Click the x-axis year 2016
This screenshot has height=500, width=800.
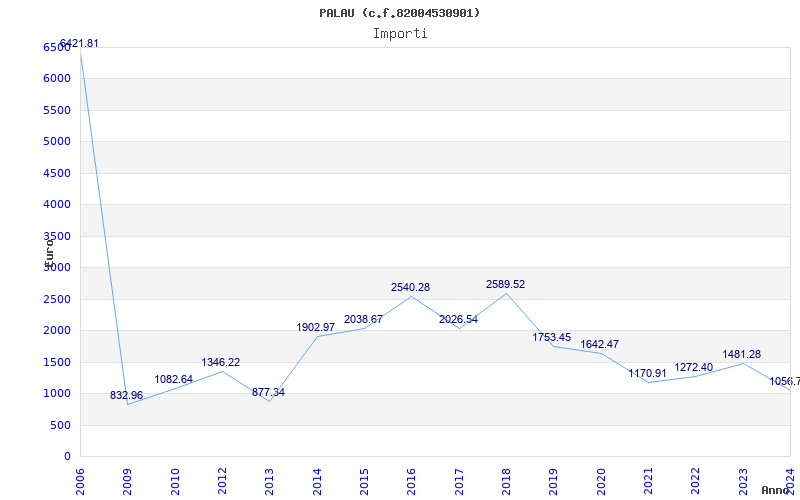pyautogui.click(x=412, y=482)
